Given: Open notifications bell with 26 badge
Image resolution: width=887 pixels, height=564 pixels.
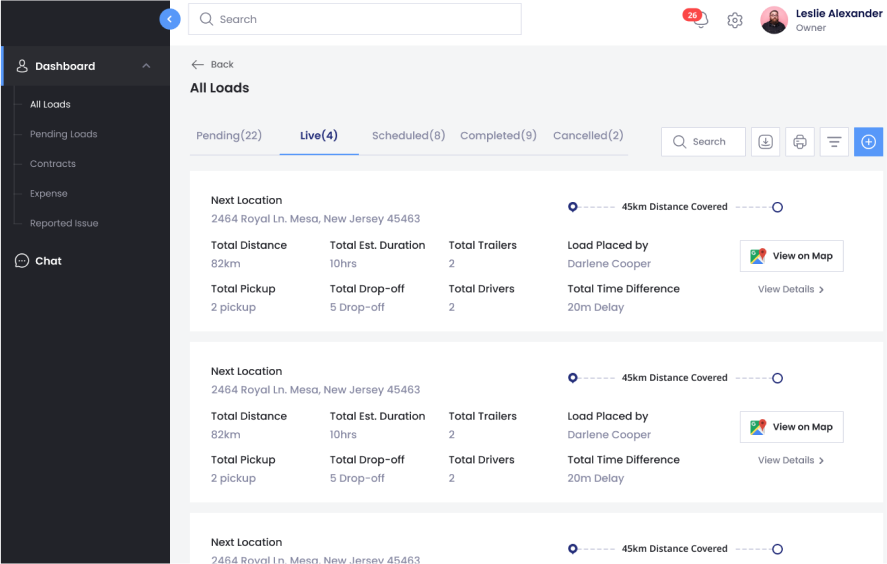Looking at the screenshot, I should (697, 19).
